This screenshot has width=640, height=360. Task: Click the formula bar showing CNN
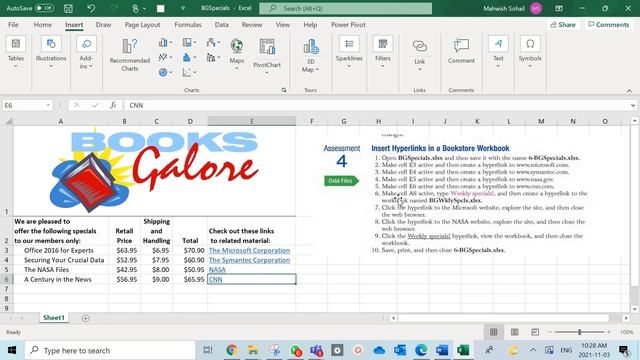click(378, 105)
